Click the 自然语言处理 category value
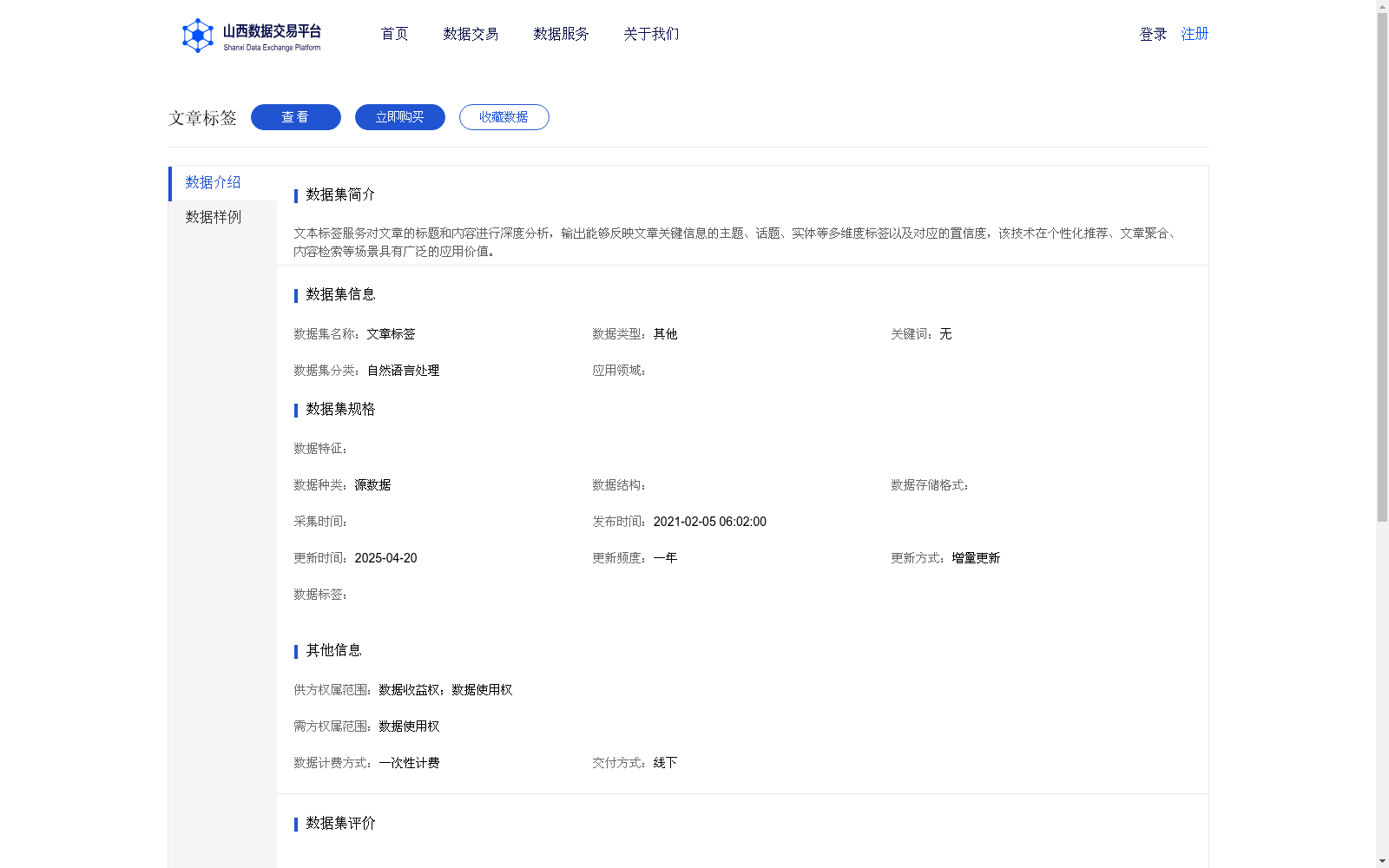 pyautogui.click(x=403, y=371)
